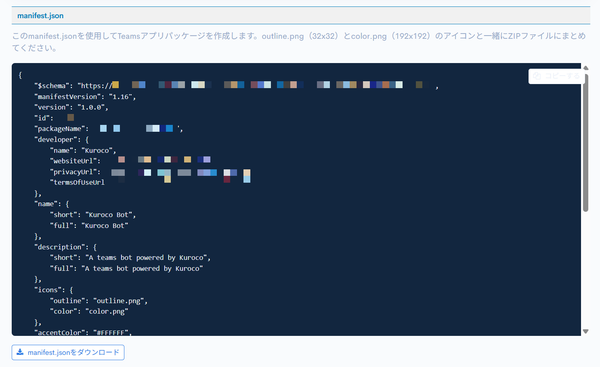Click the manifest.jsonをダウンロード button
Screen dimensions: 600x367
[68, 352]
